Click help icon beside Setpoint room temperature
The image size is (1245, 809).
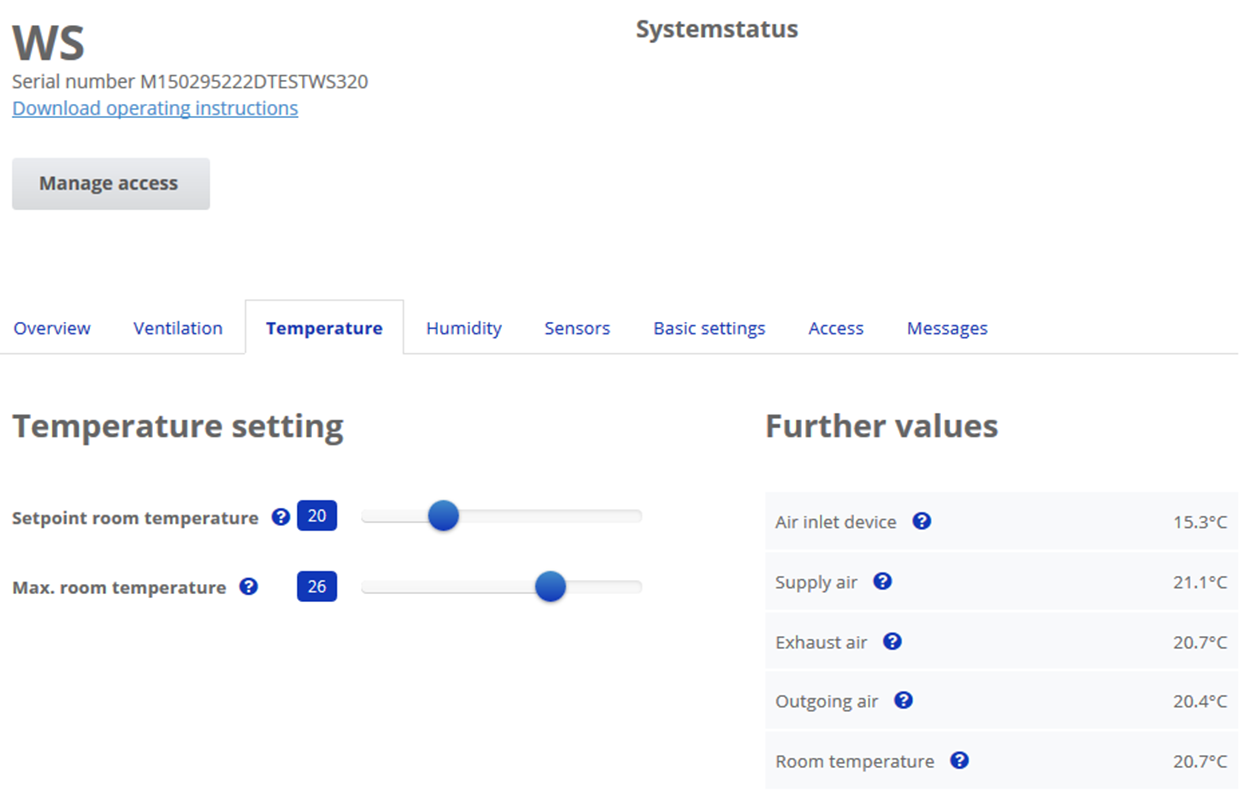tap(281, 517)
